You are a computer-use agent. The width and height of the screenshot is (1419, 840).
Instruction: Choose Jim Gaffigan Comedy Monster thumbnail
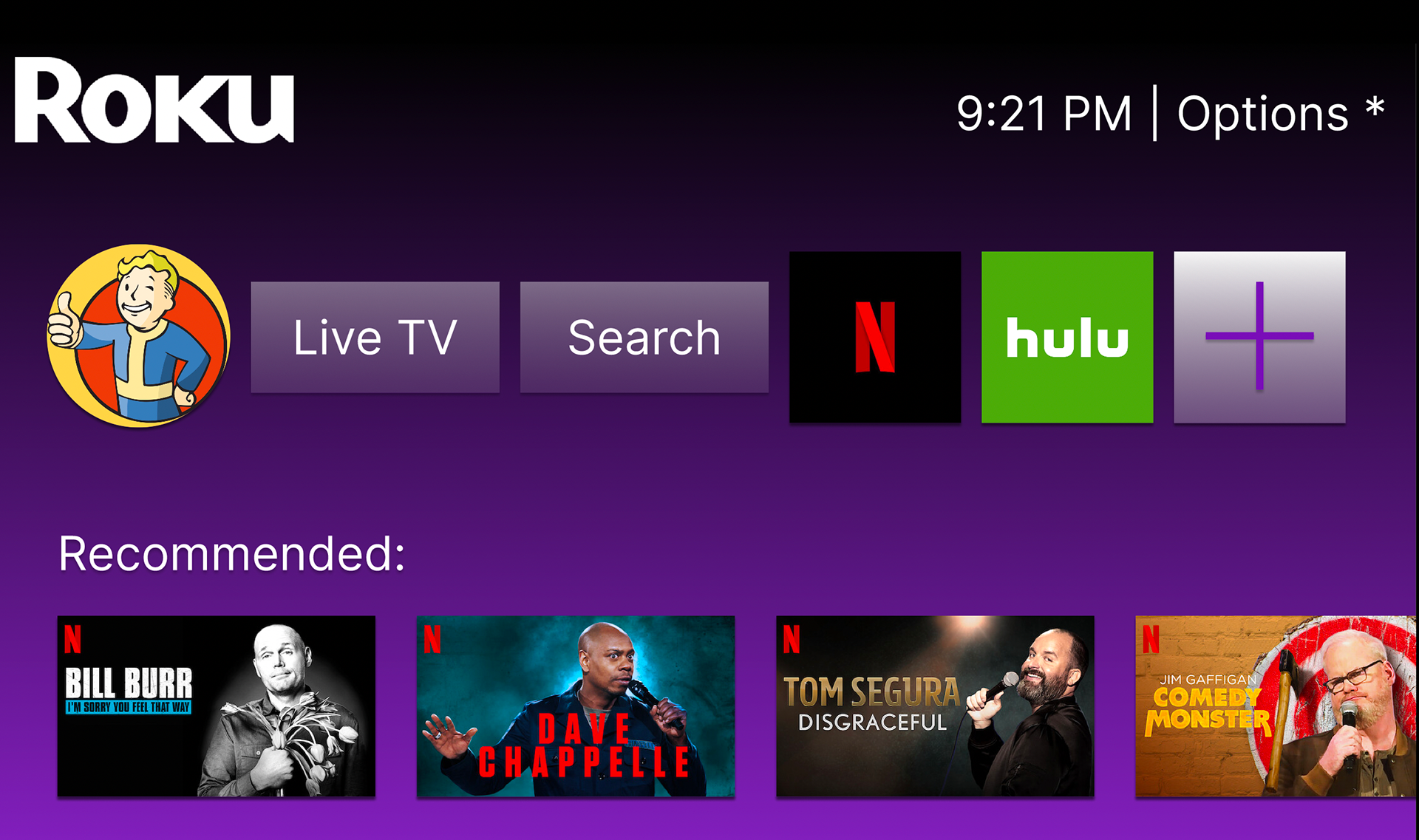pos(1276,706)
